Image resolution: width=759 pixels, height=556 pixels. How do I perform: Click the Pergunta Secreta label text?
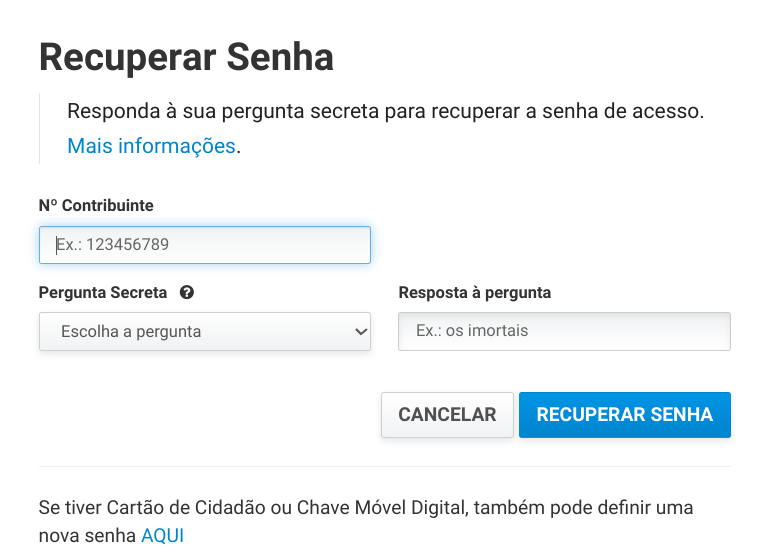pyautogui.click(x=103, y=293)
